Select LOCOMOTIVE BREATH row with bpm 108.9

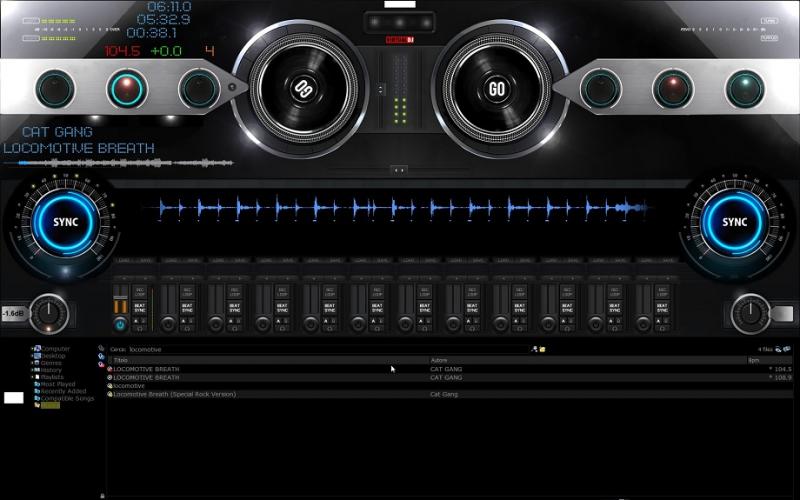coord(449,378)
